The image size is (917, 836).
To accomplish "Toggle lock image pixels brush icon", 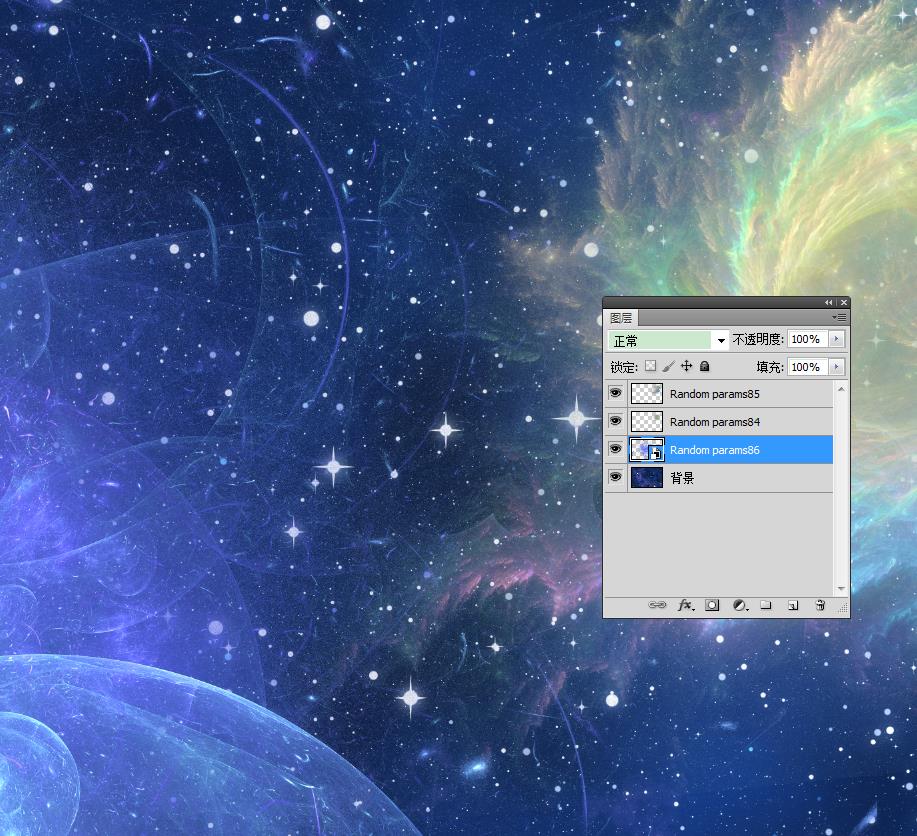I will [669, 366].
